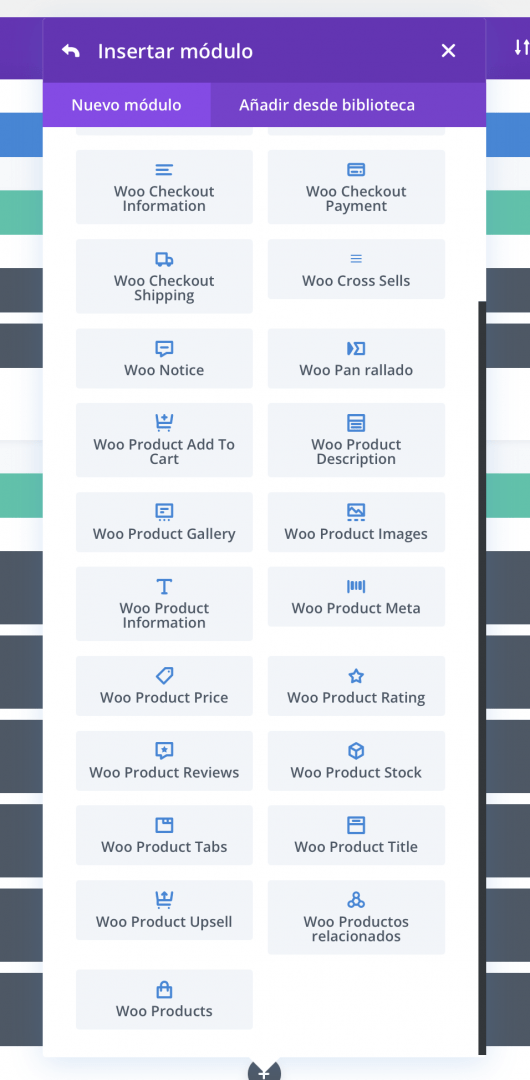Insert the Woo Cross Sells module
530x1080 pixels.
pyautogui.click(x=356, y=269)
